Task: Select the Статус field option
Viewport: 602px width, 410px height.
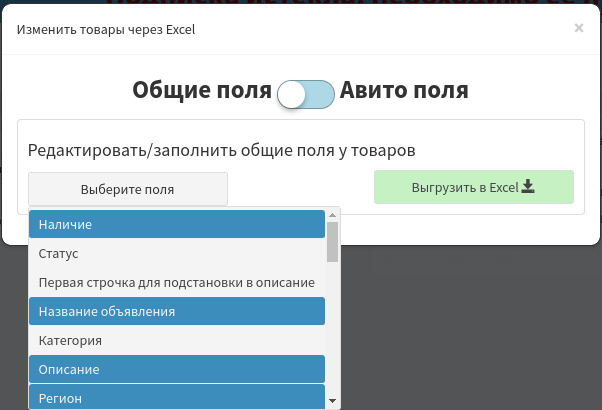Action: (x=177, y=253)
